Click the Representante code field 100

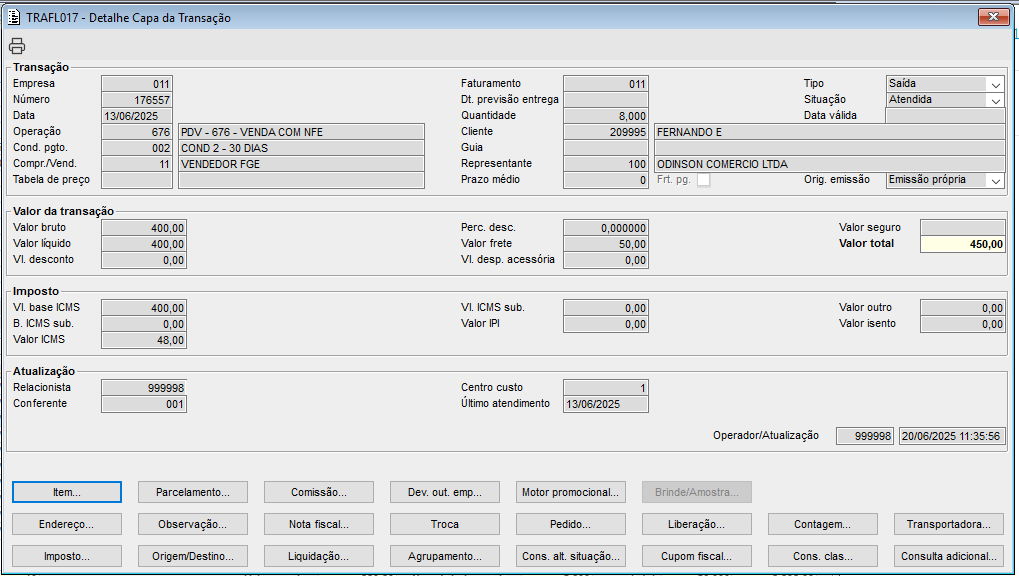606,164
